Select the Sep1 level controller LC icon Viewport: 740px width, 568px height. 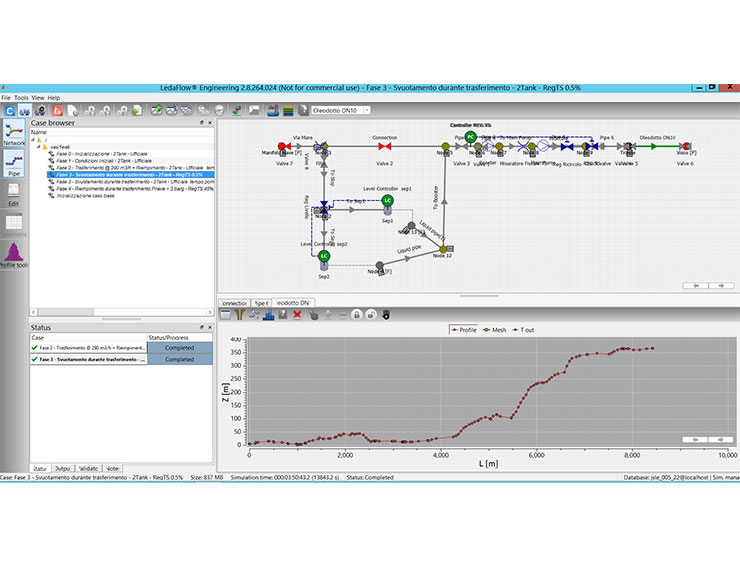(x=387, y=201)
